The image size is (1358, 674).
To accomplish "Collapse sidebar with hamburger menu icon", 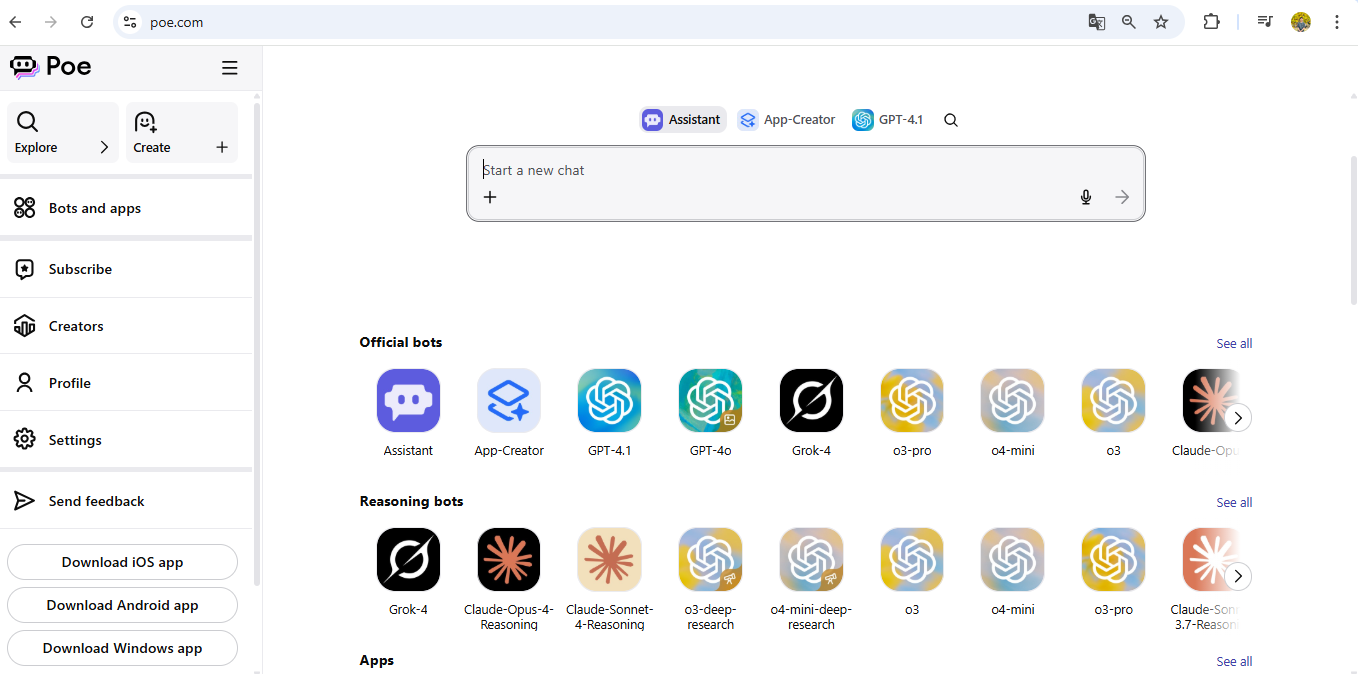I will 230,68.
